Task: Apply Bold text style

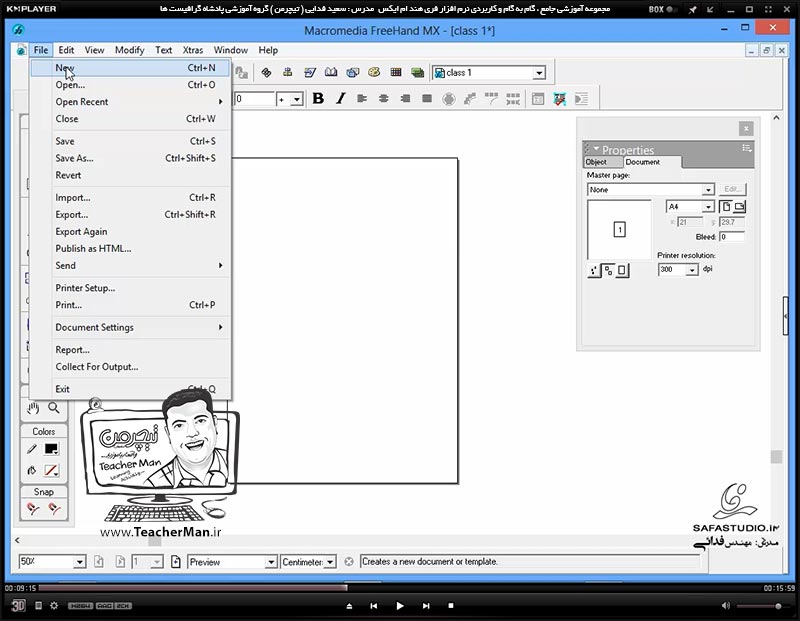Action: (x=318, y=98)
